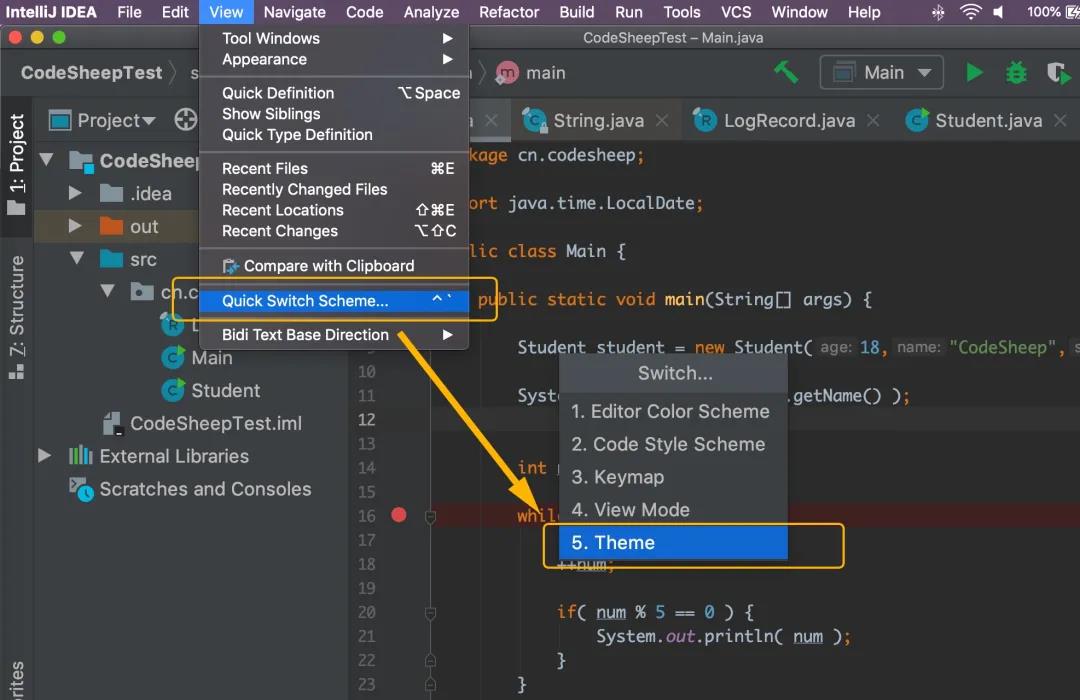The image size is (1080, 700).
Task: Build project with the hammer icon
Action: coord(786,72)
